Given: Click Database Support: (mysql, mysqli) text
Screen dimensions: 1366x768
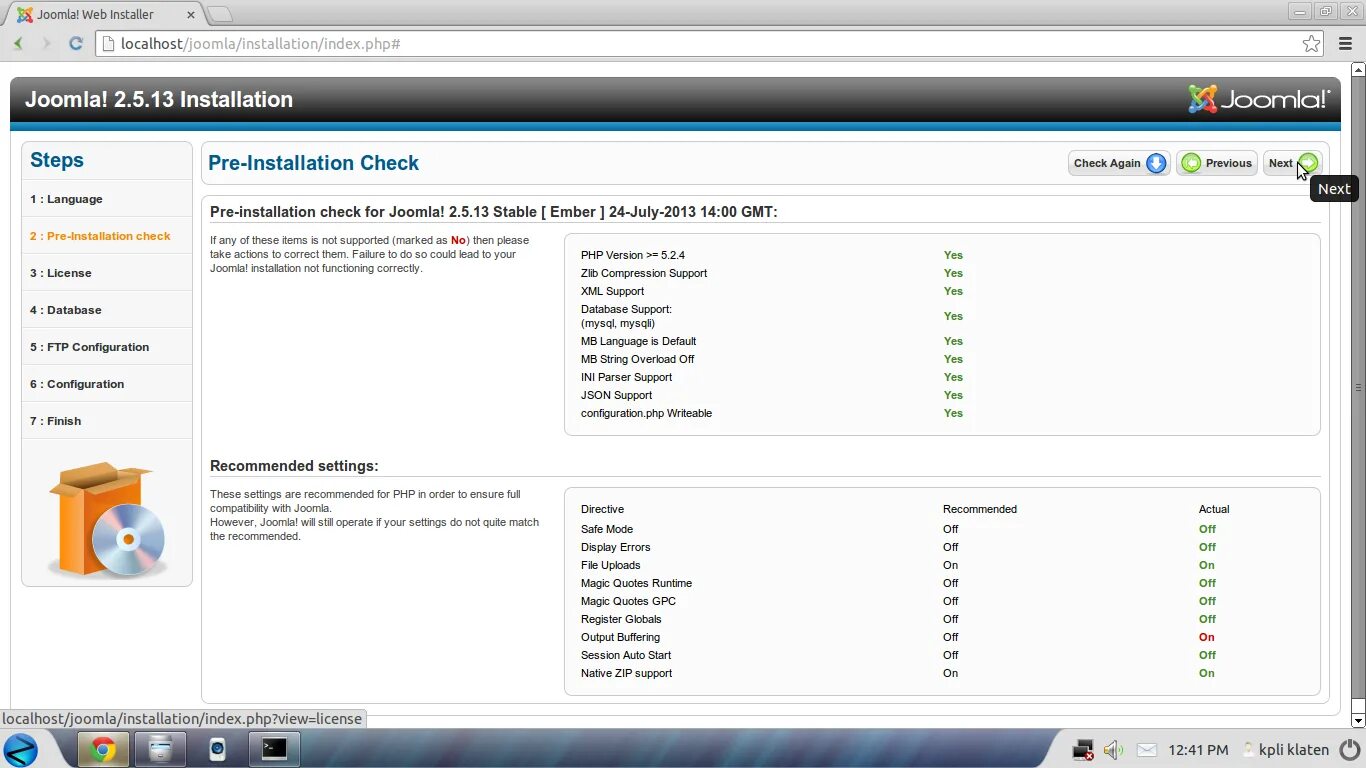Looking at the screenshot, I should (626, 316).
